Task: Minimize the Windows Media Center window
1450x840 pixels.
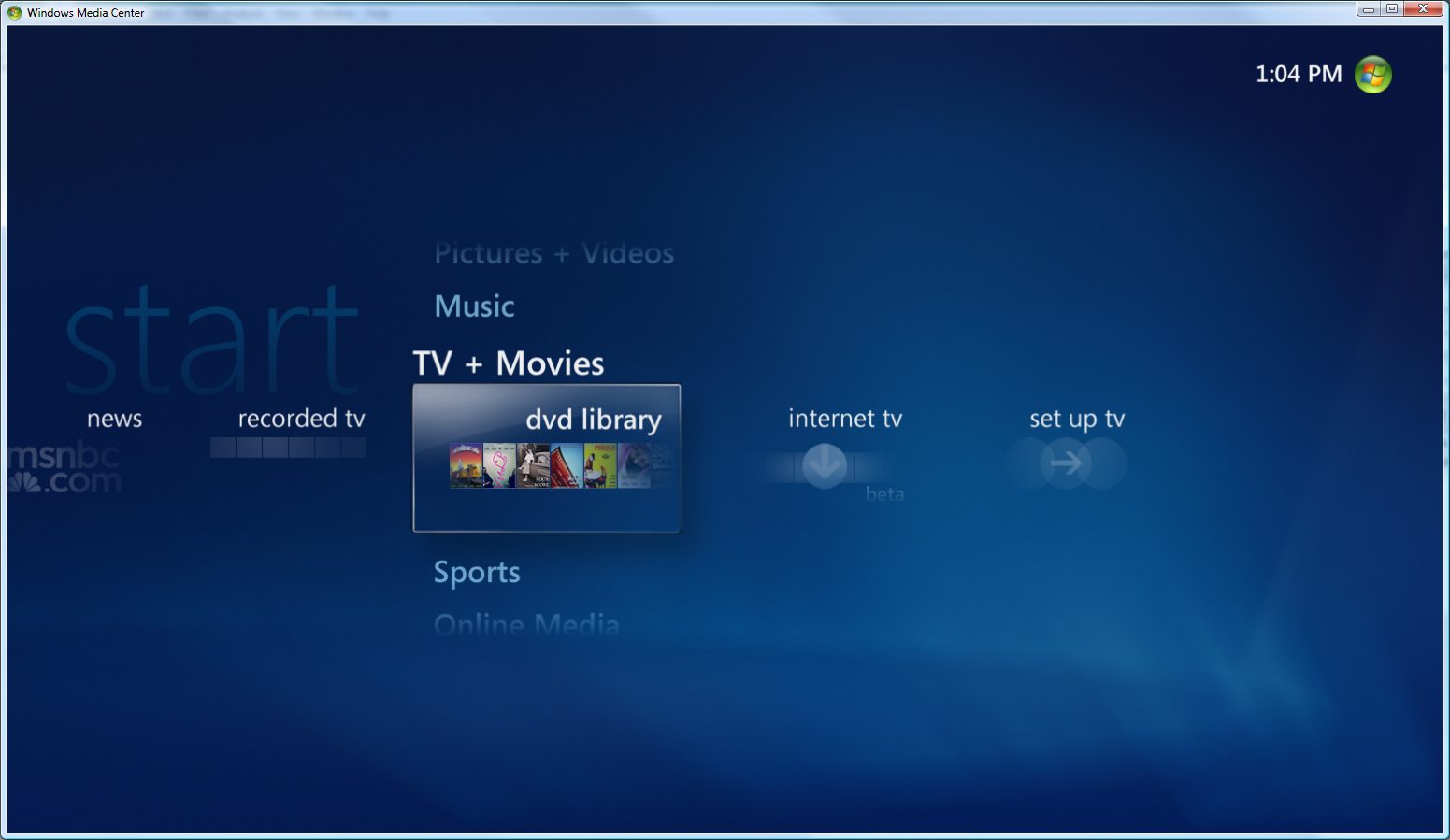Action: pyautogui.click(x=1369, y=9)
